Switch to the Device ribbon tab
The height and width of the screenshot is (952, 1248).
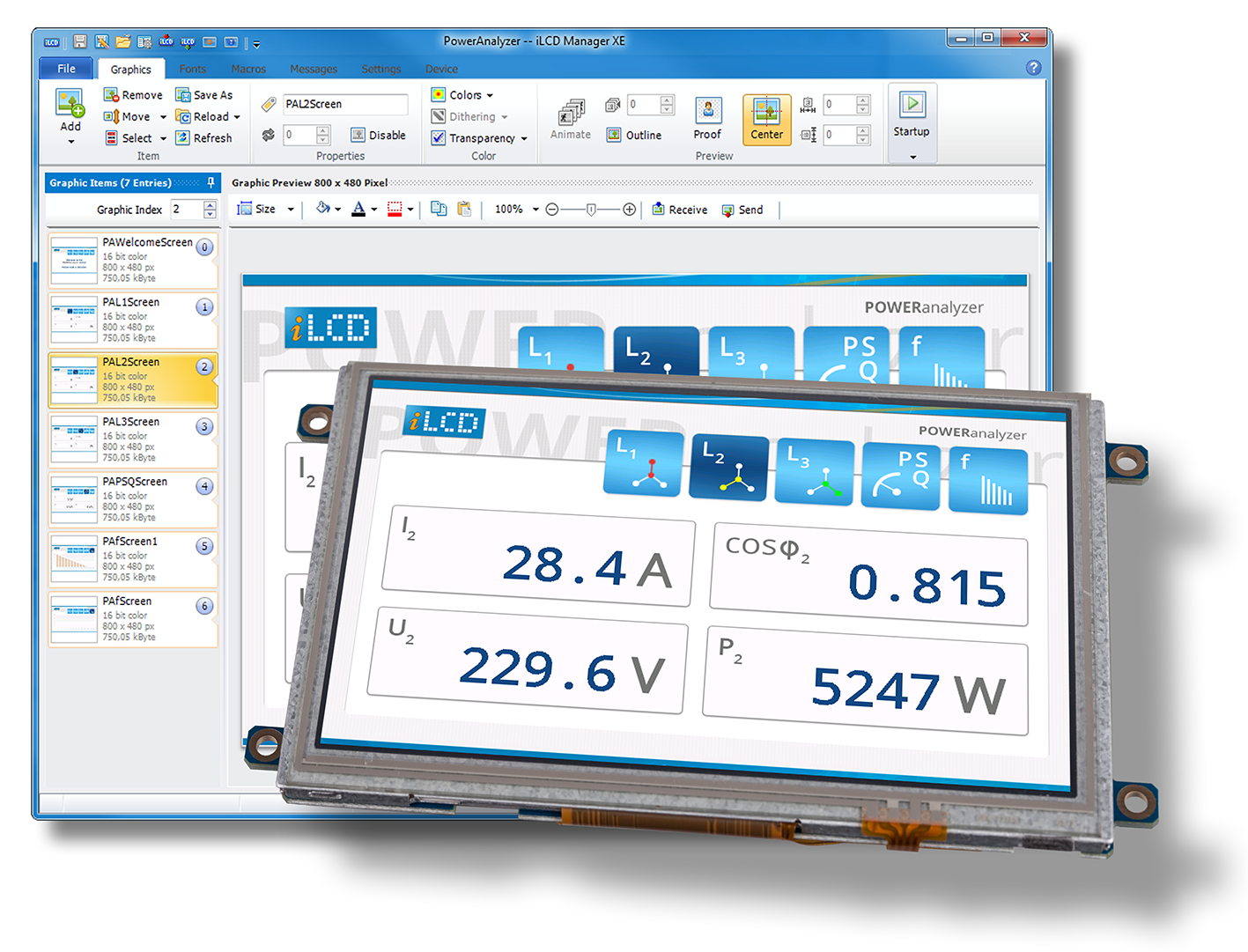point(441,69)
